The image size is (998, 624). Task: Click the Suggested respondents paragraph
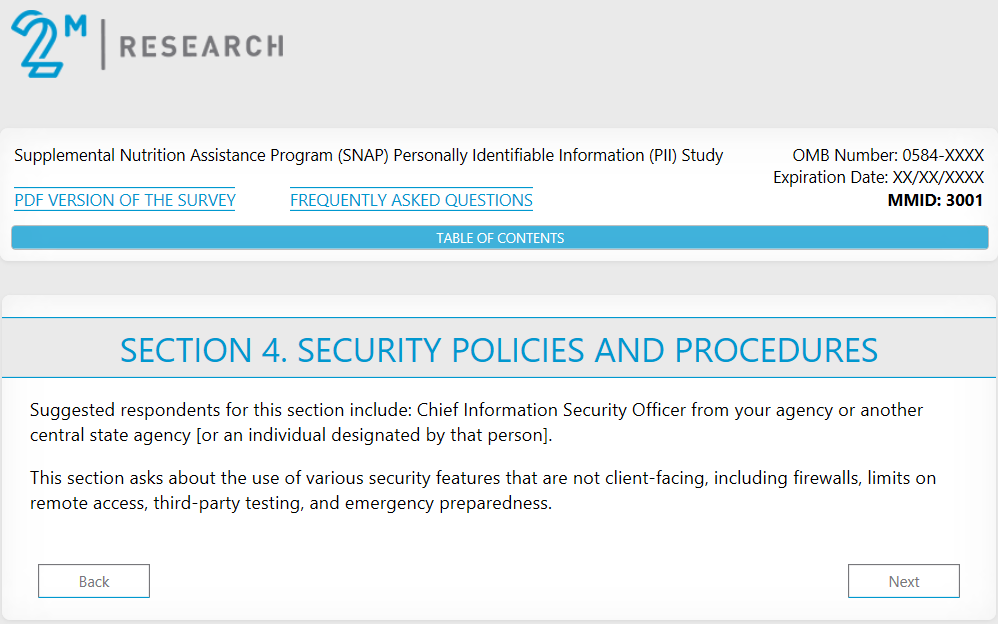[476, 422]
